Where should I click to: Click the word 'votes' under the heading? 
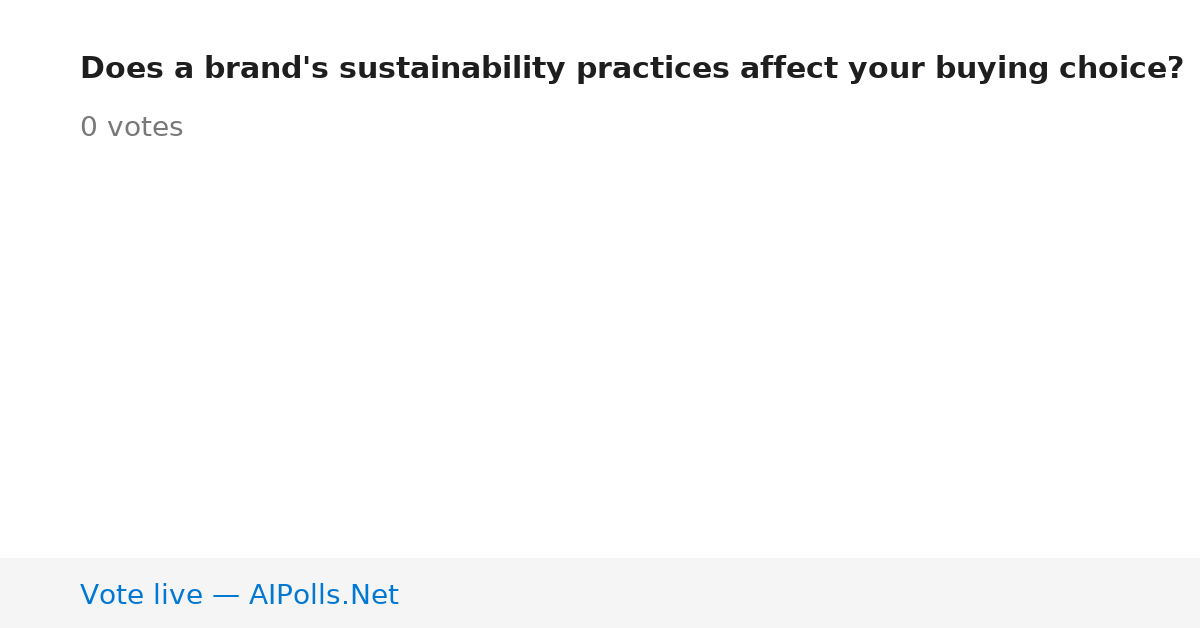coord(145,129)
